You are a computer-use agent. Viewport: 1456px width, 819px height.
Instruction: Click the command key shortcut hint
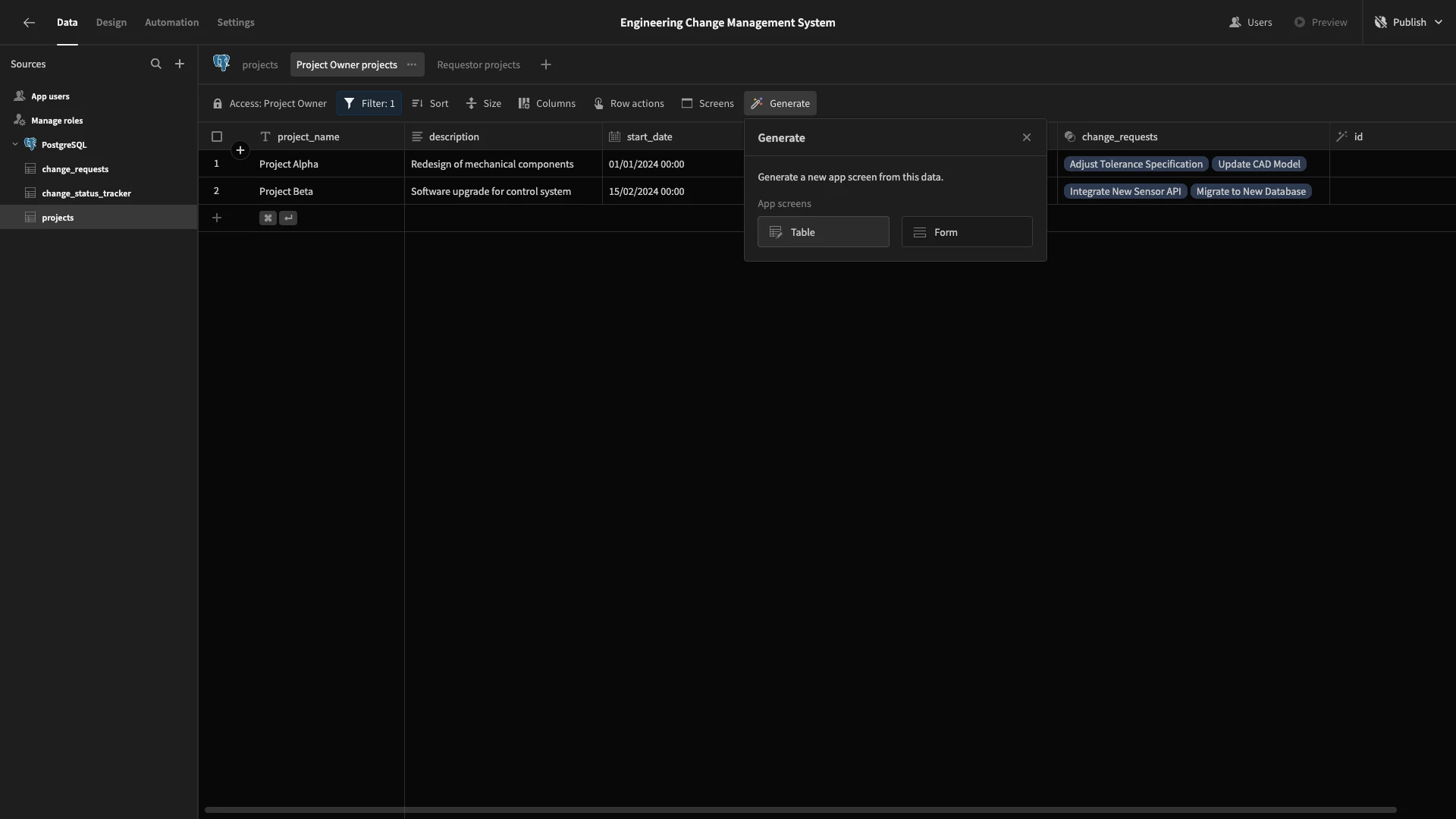click(268, 218)
